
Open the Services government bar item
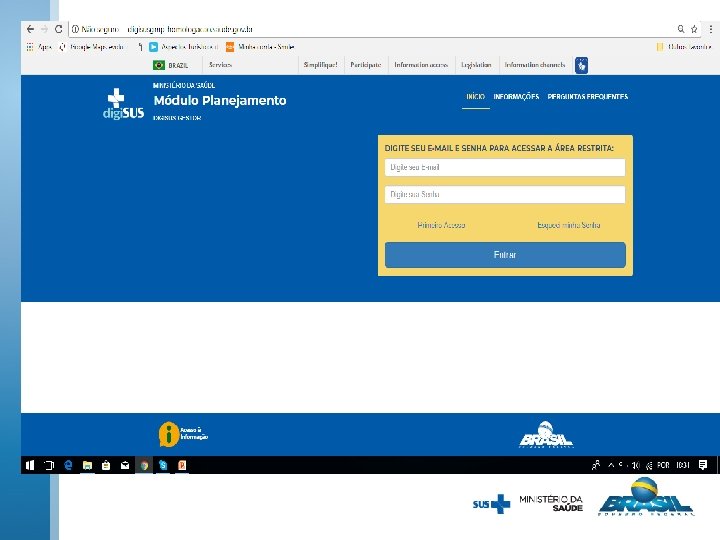point(220,65)
